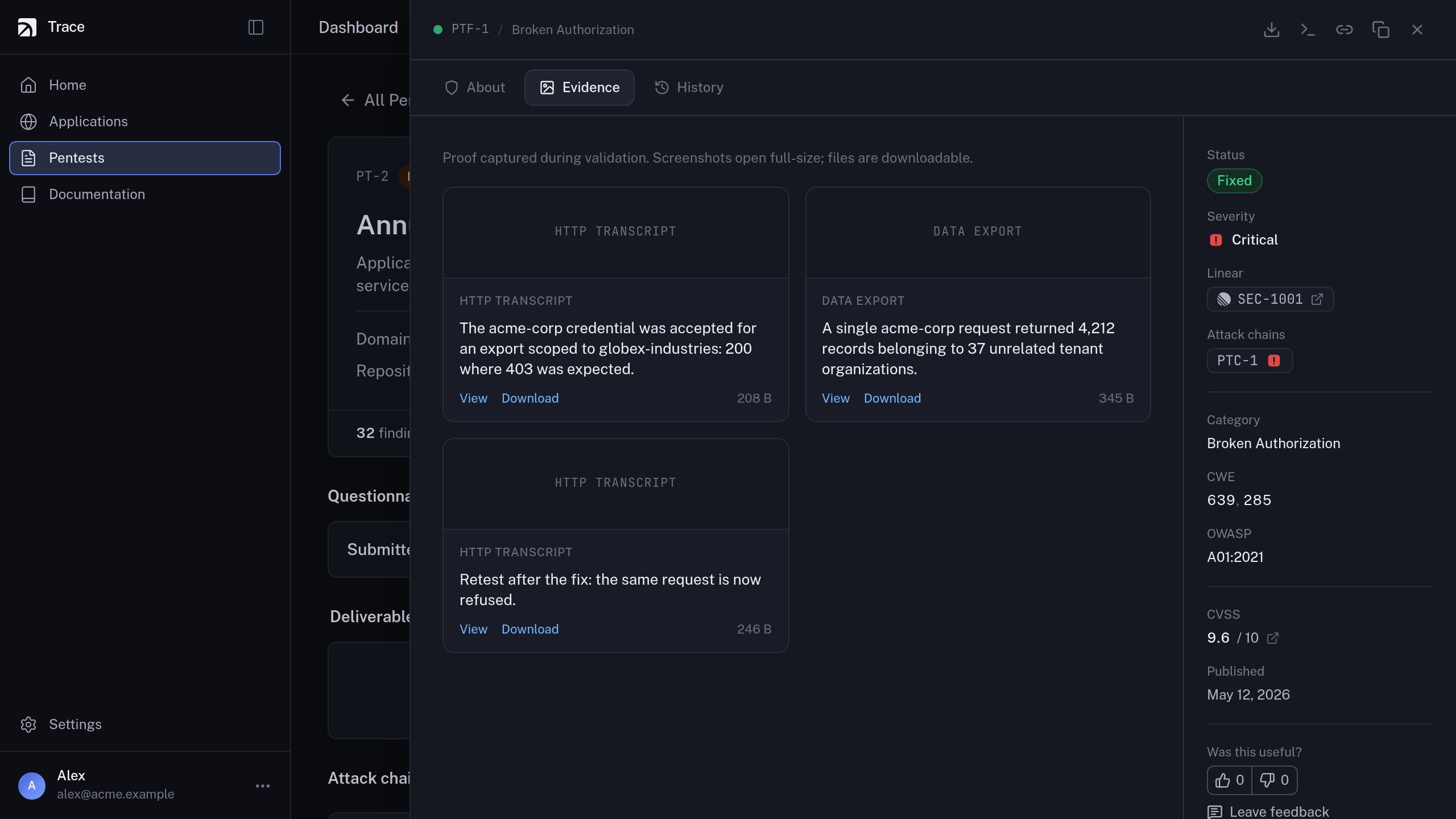Open the terminal prompt icon

(1308, 30)
